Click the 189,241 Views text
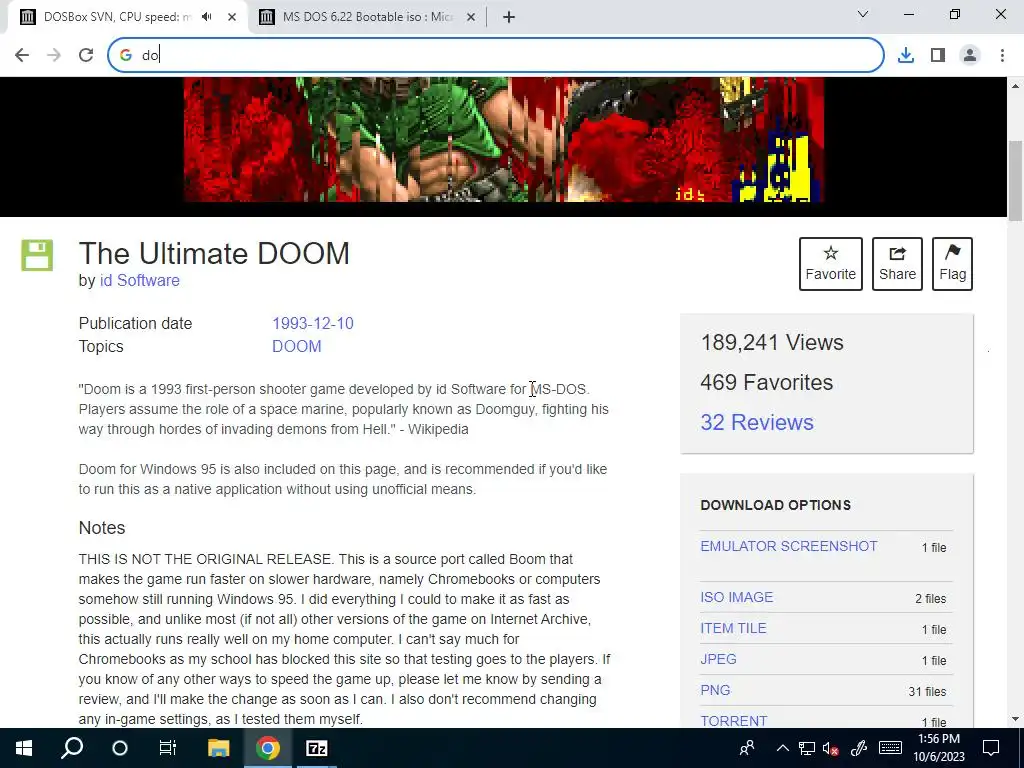Screen dimensions: 1024x768 click(772, 342)
